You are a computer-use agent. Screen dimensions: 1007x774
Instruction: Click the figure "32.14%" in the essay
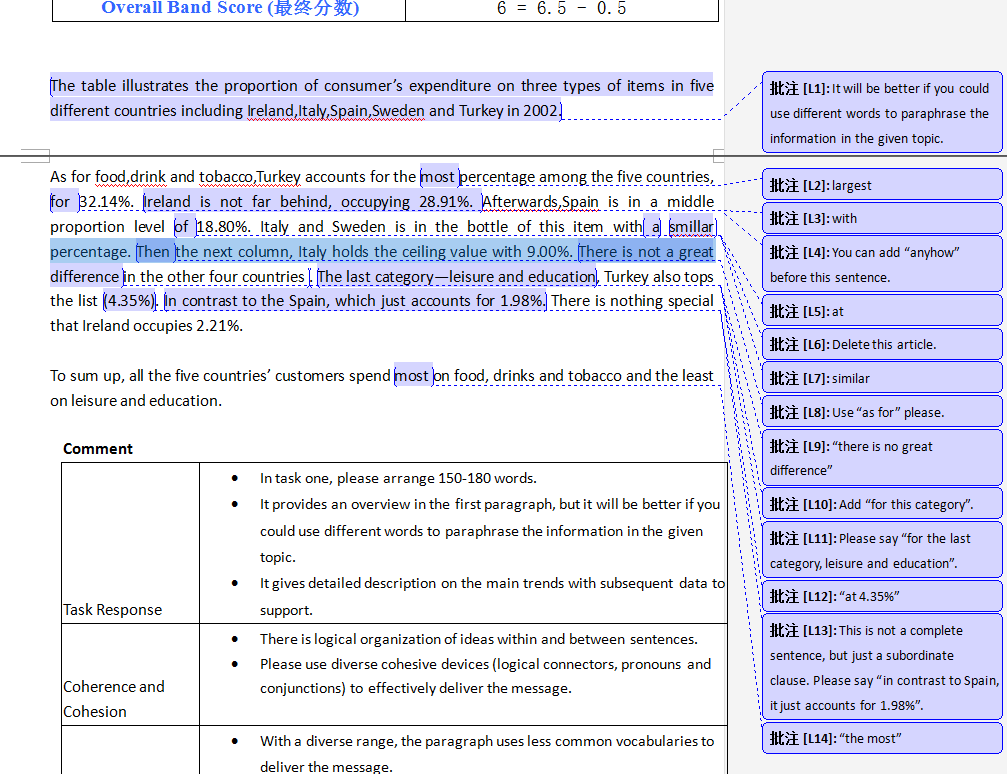pyautogui.click(x=106, y=202)
